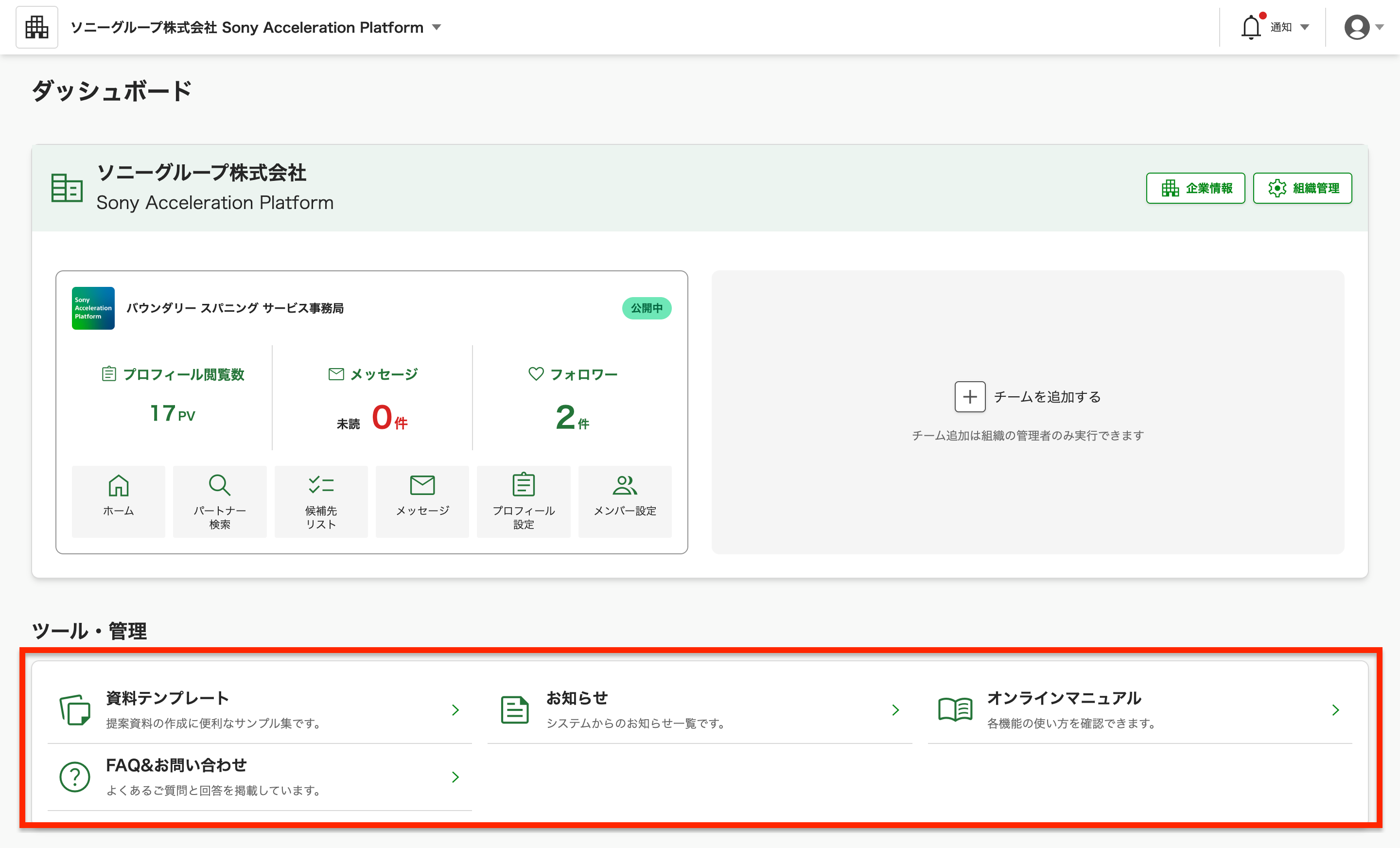Open 企業情報 from the green panel

pos(1195,188)
